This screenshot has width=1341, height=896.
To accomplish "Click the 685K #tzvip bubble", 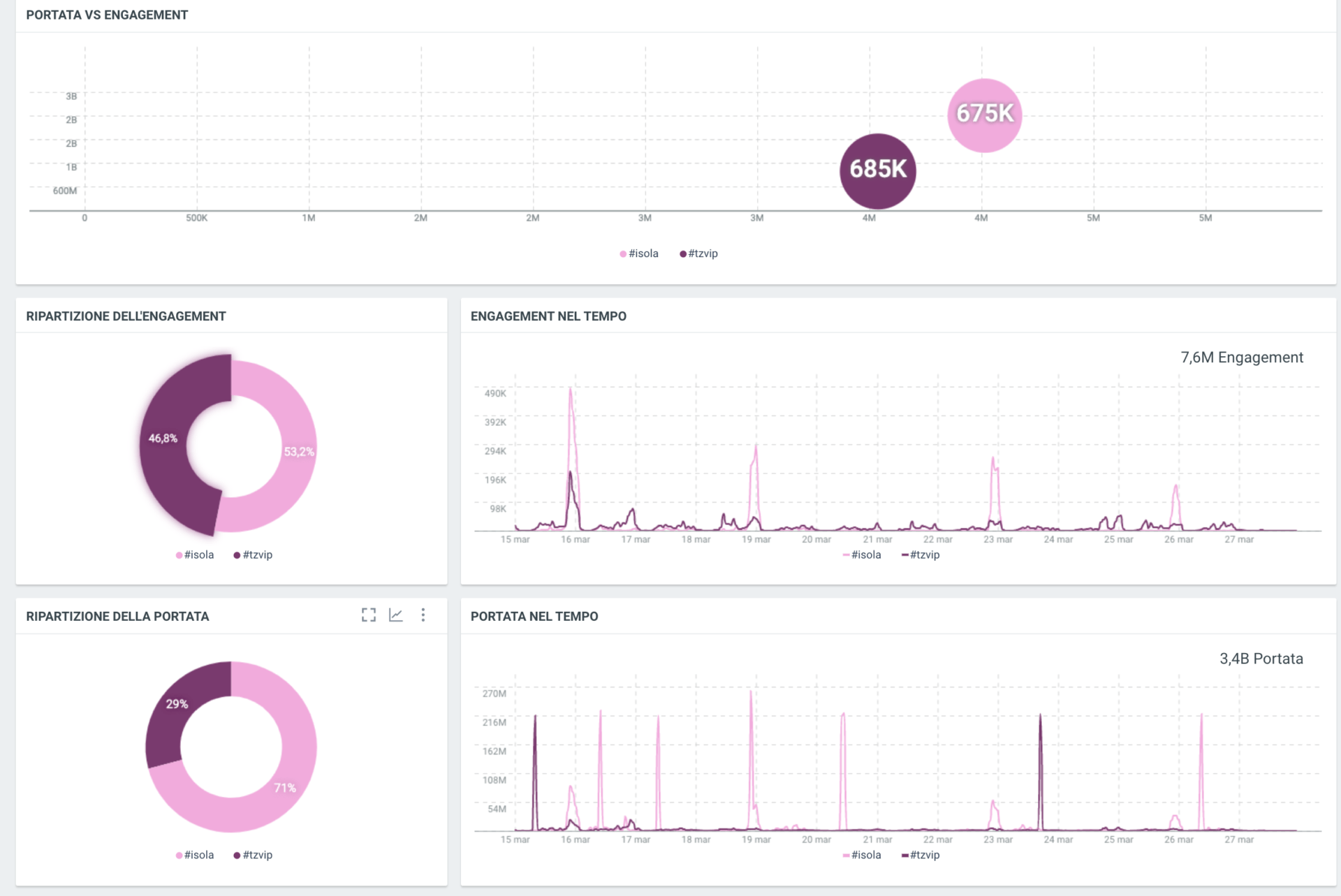I will pyautogui.click(x=878, y=171).
